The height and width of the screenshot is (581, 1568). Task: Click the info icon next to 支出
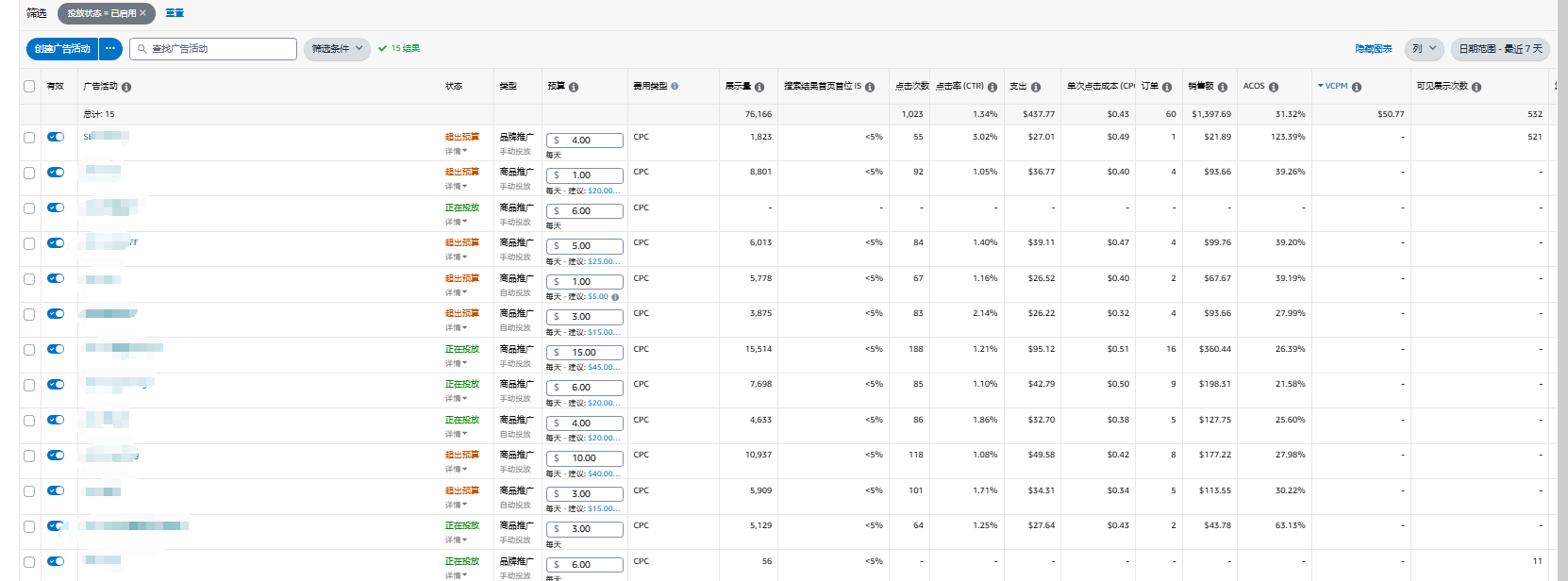point(1036,87)
